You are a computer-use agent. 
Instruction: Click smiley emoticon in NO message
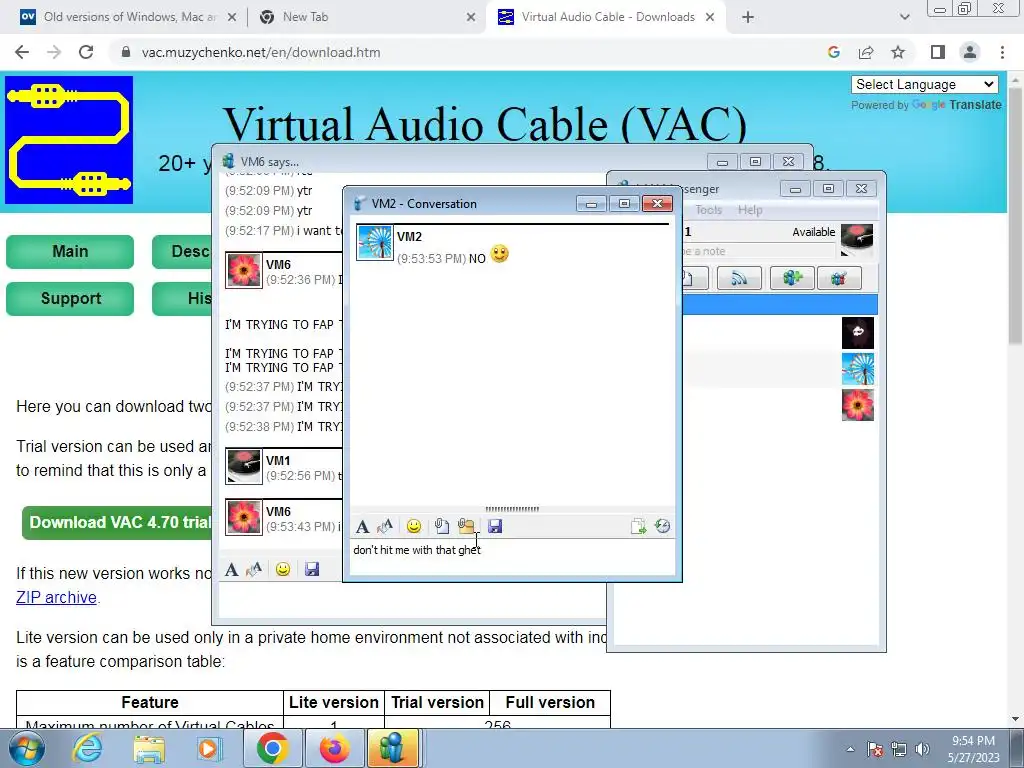pos(500,253)
